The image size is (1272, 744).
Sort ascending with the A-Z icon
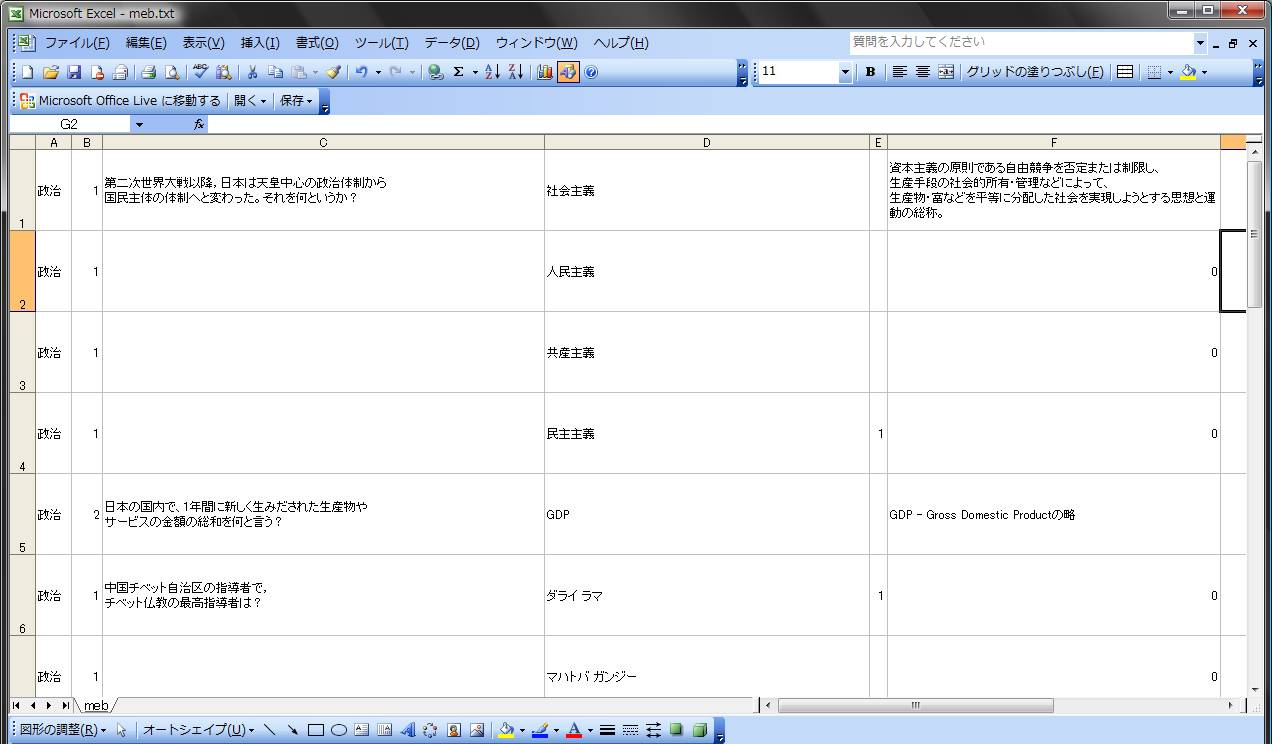click(x=492, y=72)
